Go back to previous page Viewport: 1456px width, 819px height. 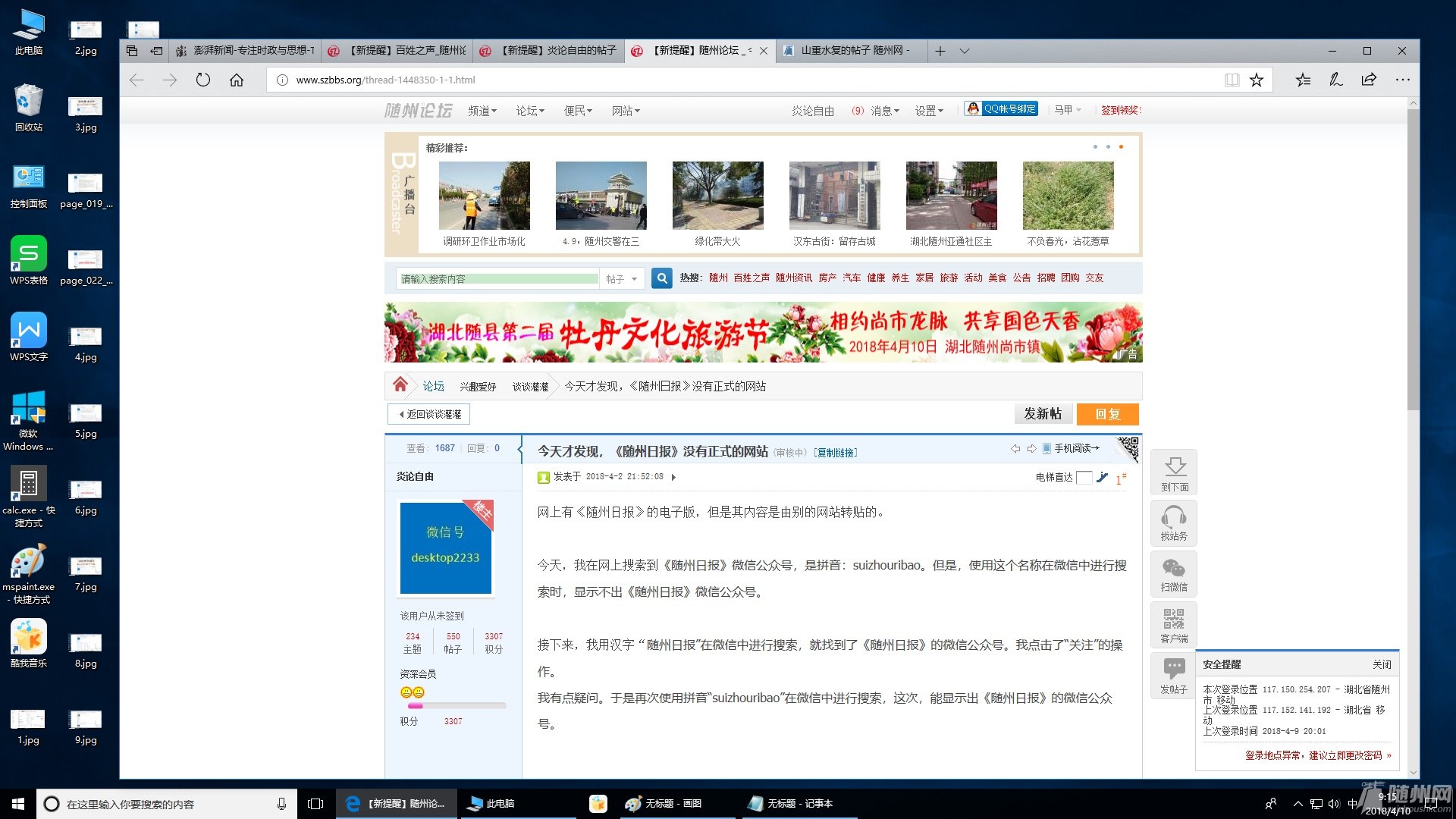coord(136,80)
